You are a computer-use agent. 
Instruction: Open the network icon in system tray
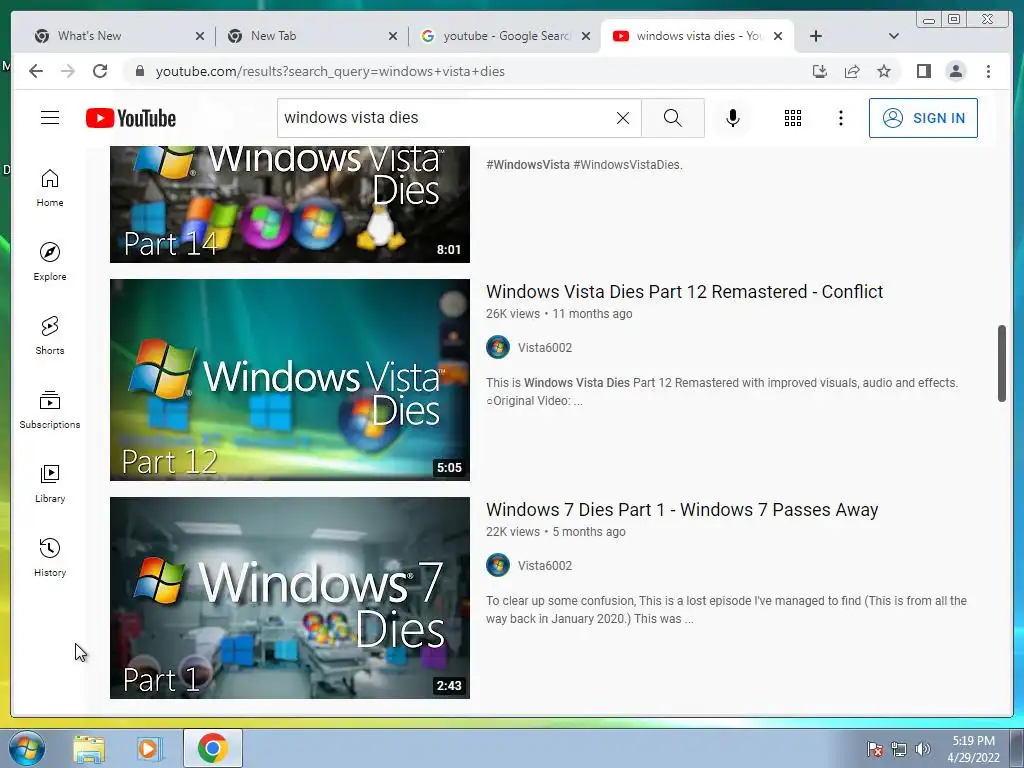click(899, 749)
